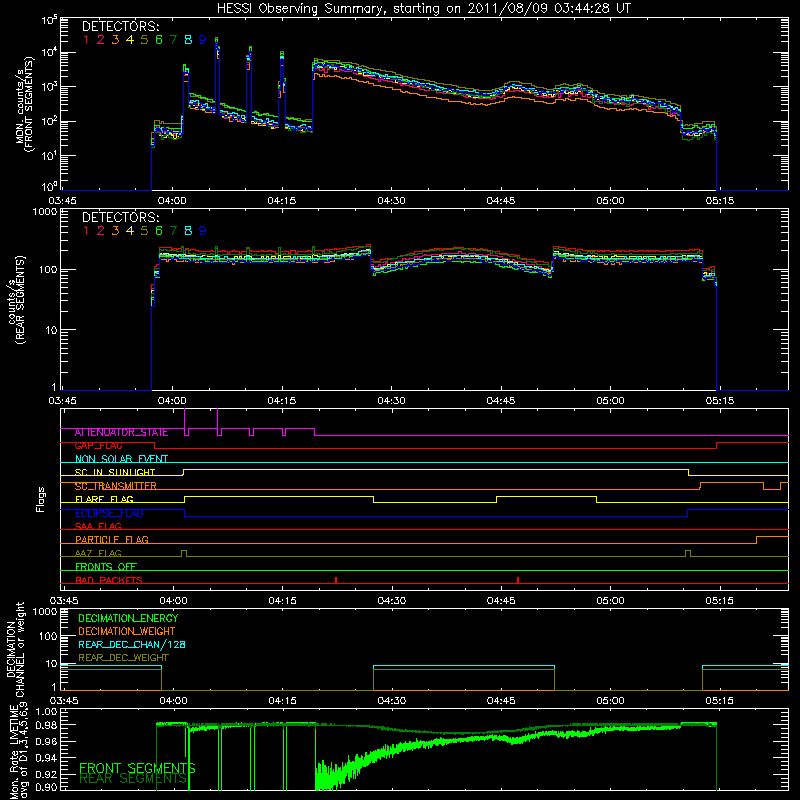Select the DETECTORS: label in front segments plot

click(x=120, y=26)
